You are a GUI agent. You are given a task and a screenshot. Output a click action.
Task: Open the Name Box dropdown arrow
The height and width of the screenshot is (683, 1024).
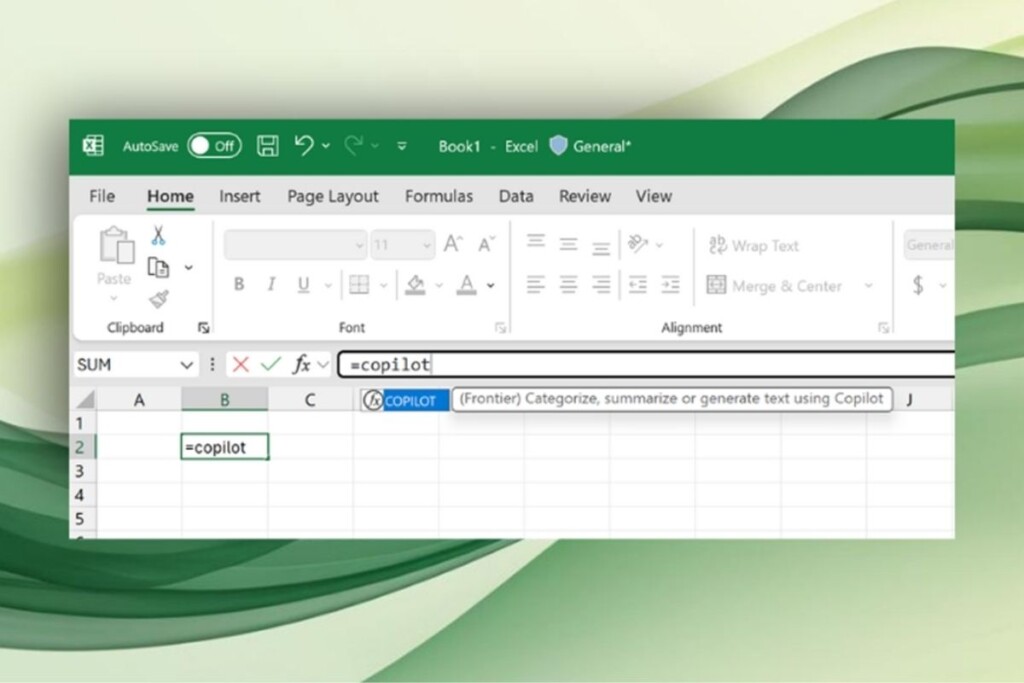[x=187, y=365]
